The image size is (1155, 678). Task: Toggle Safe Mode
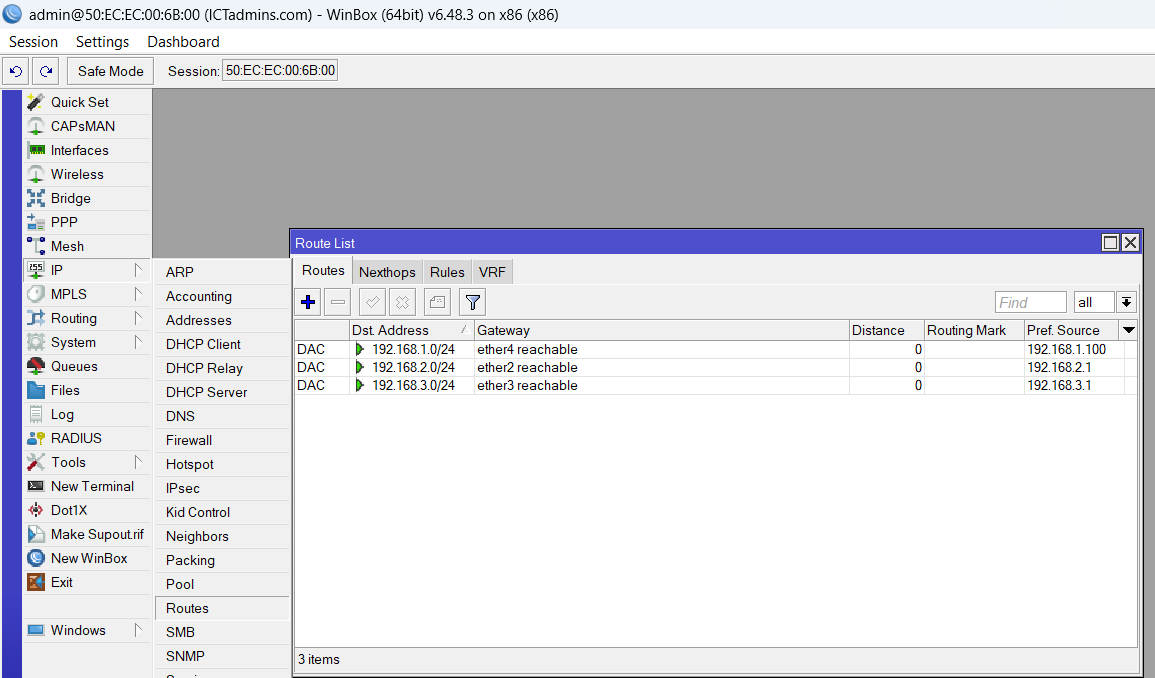[109, 71]
